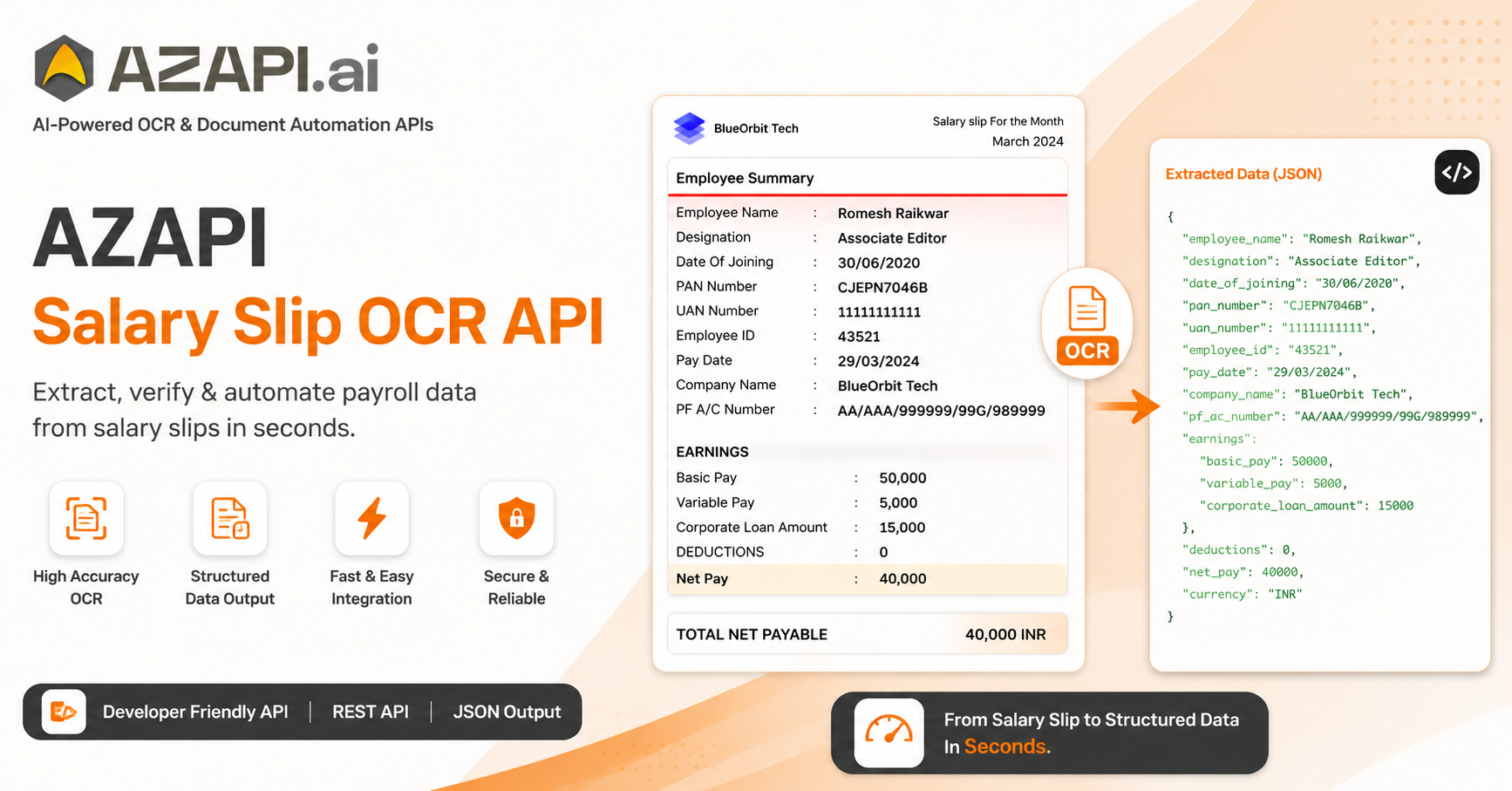Click the orange "Salary Slip OCR API" headline
Screen dimensions: 1512x791
[318, 322]
